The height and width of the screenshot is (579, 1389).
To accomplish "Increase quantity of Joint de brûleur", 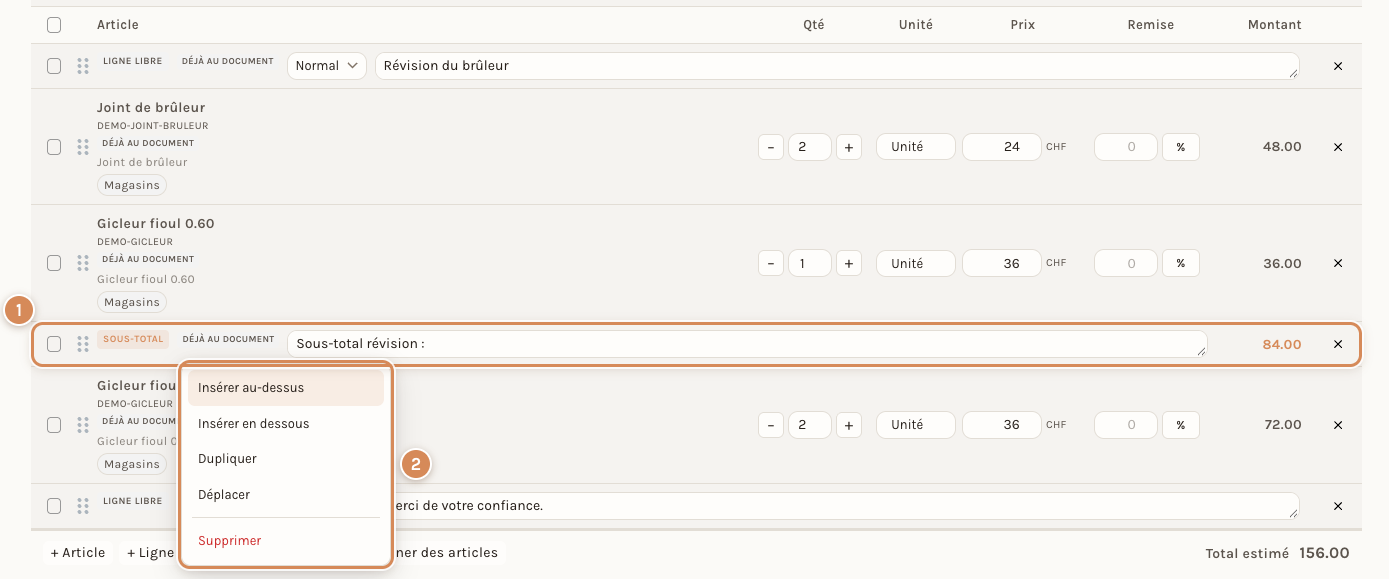I will click(x=849, y=147).
